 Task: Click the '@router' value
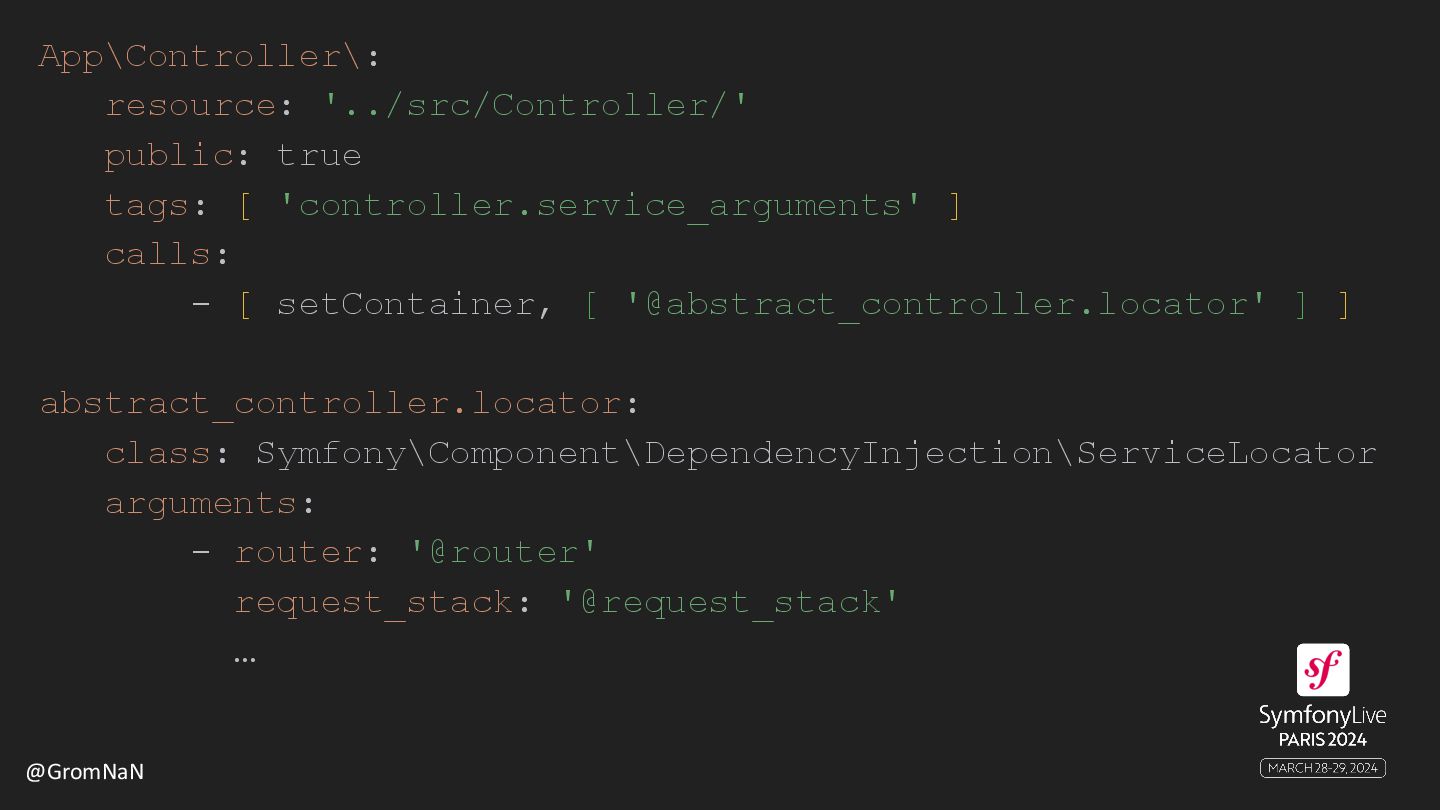coord(504,552)
